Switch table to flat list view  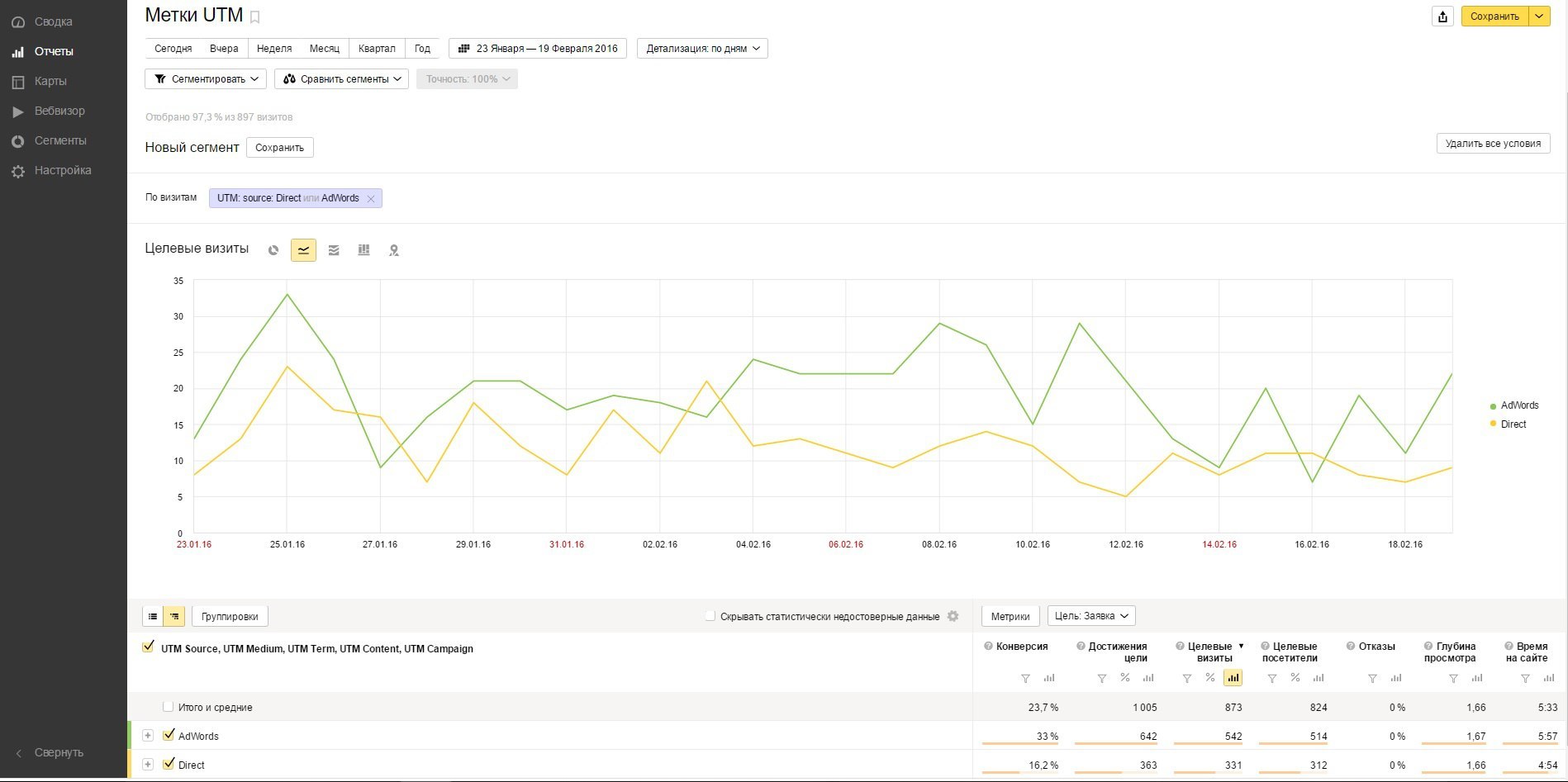(x=153, y=616)
